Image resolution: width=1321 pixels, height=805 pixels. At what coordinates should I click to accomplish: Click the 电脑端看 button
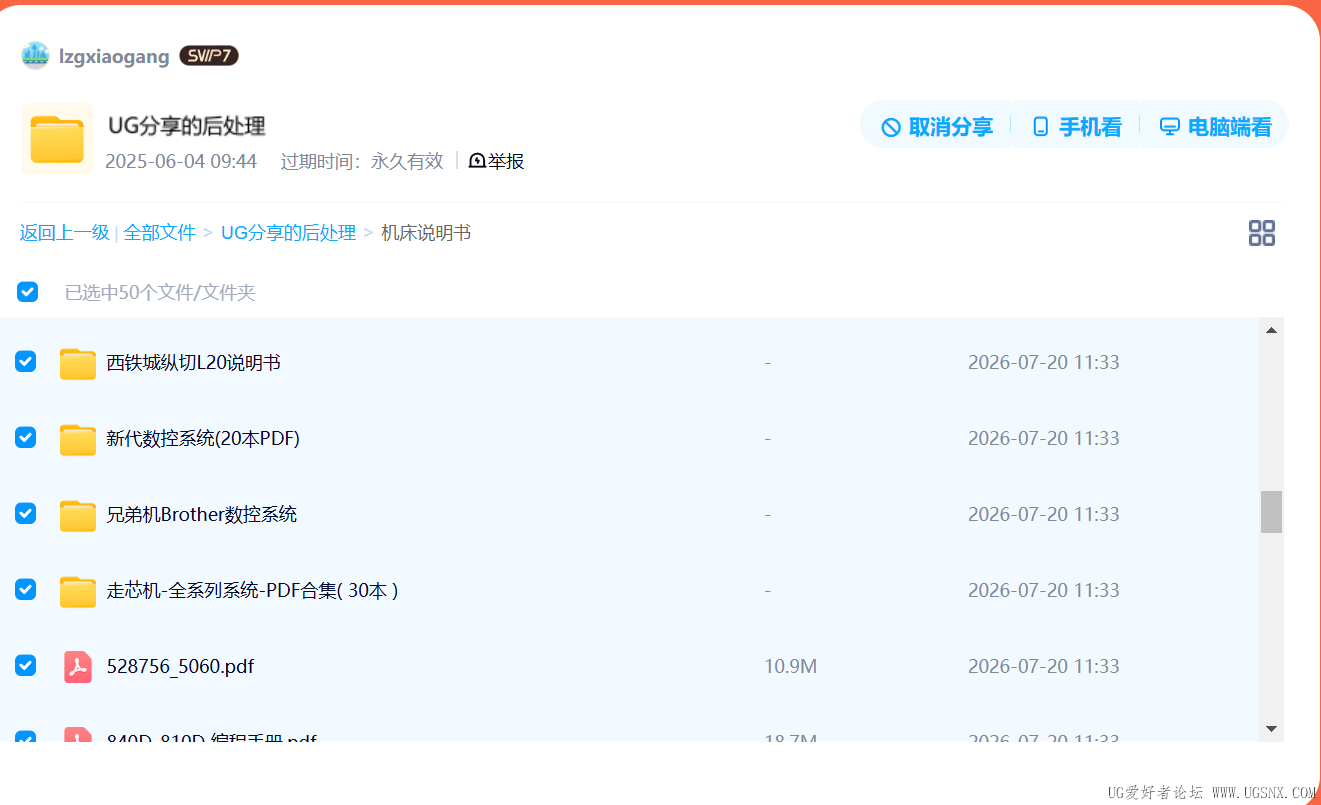[x=1215, y=127]
